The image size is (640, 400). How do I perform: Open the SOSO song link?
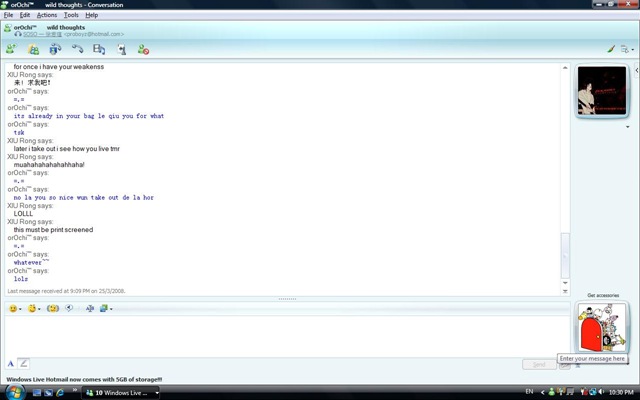42,34
